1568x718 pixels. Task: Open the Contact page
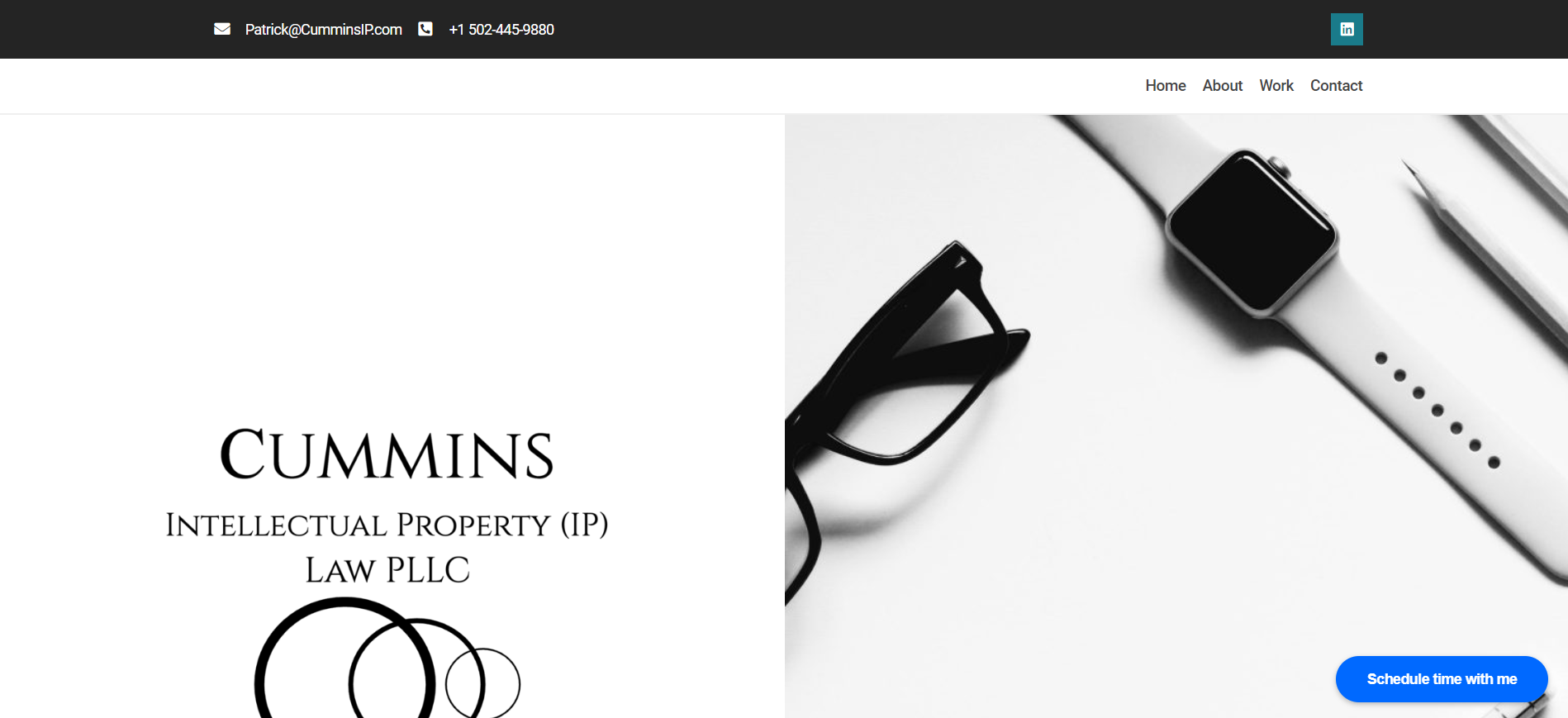(x=1336, y=86)
